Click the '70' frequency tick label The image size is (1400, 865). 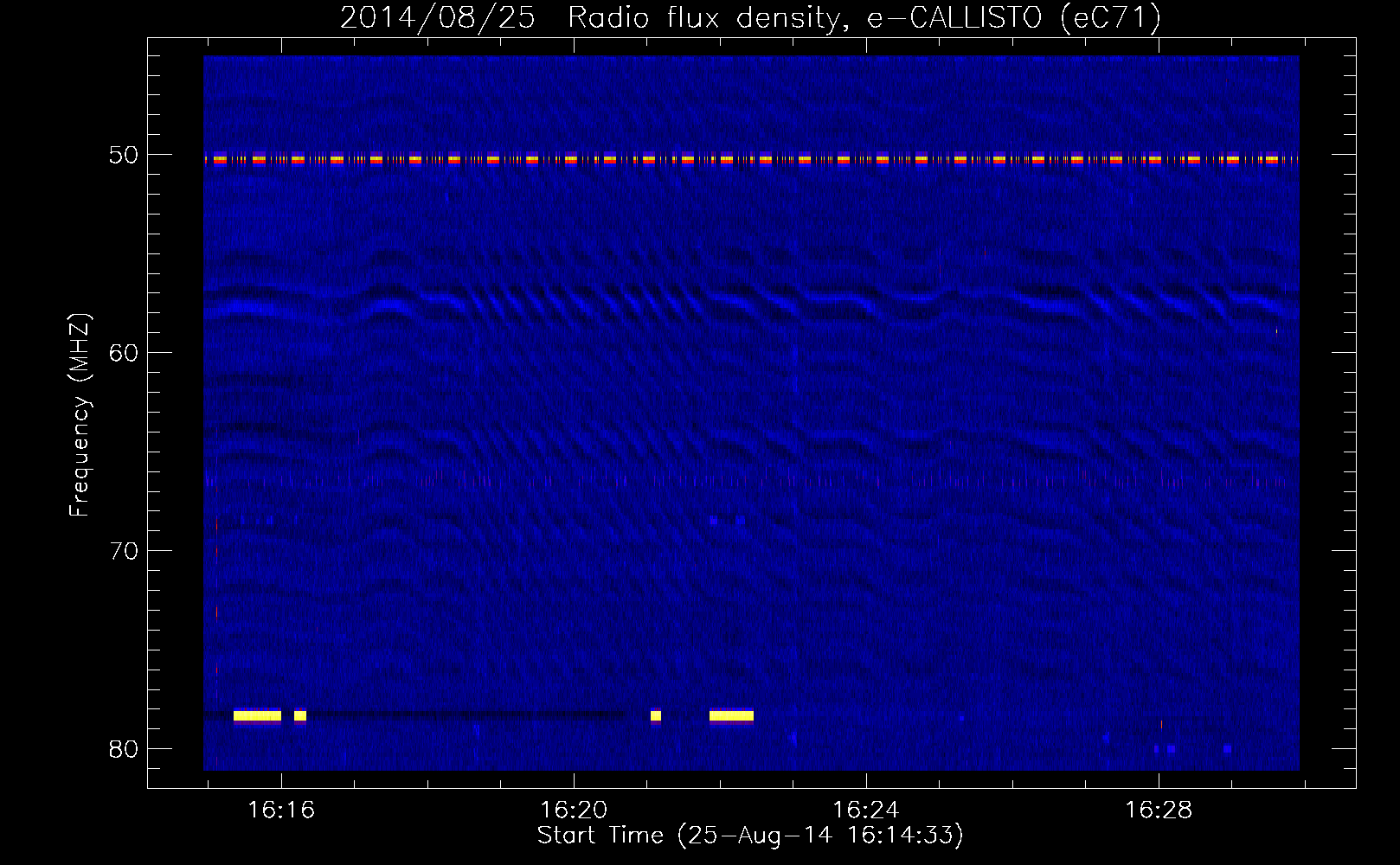(124, 551)
